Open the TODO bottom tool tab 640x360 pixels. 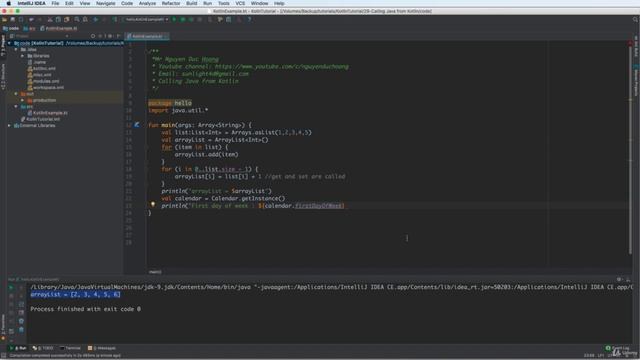pyautogui.click(x=43, y=348)
